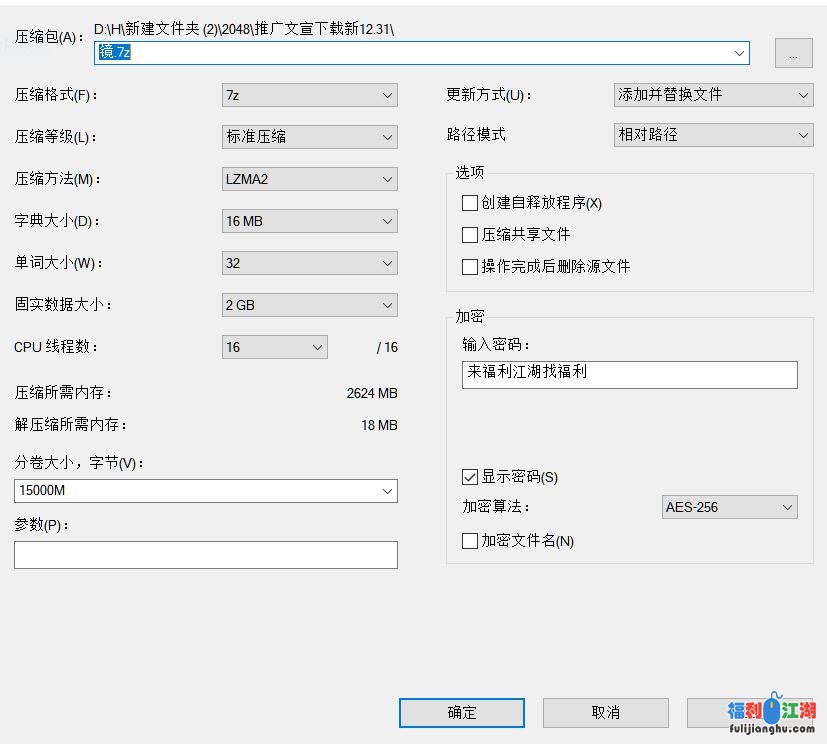Open the 更新方式 dropdown
827x744 pixels.
pyautogui.click(x=713, y=95)
